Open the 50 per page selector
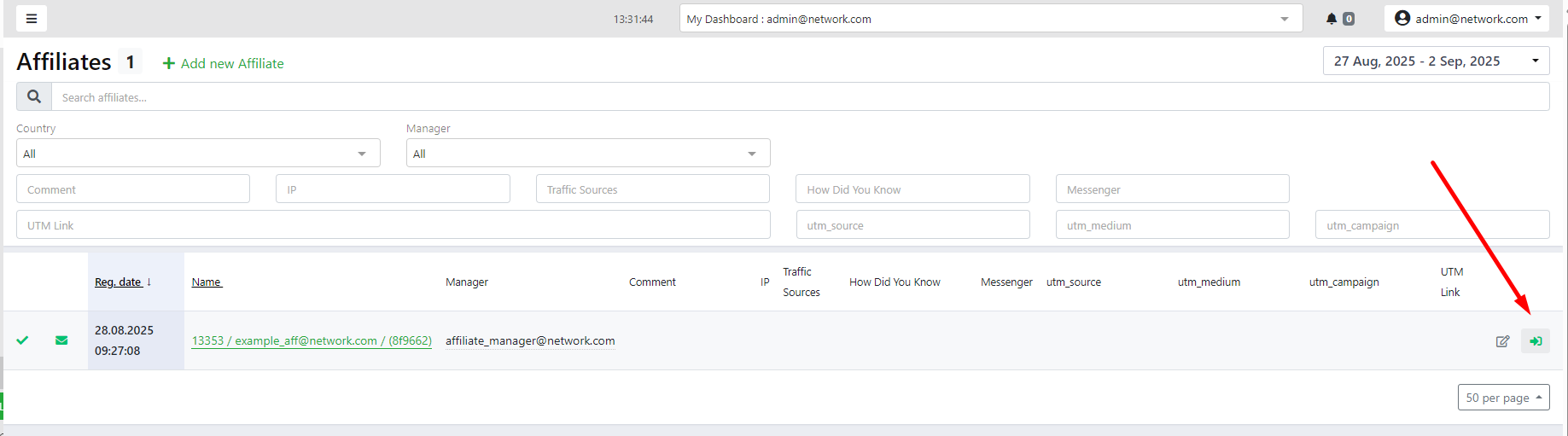This screenshot has width=1568, height=436. [x=1503, y=398]
